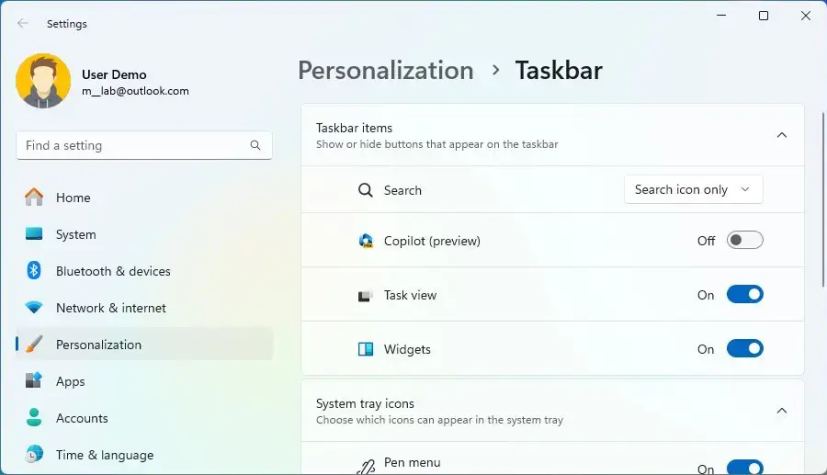This screenshot has width=827, height=475.
Task: Click the Find a setting search box
Action: click(144, 146)
